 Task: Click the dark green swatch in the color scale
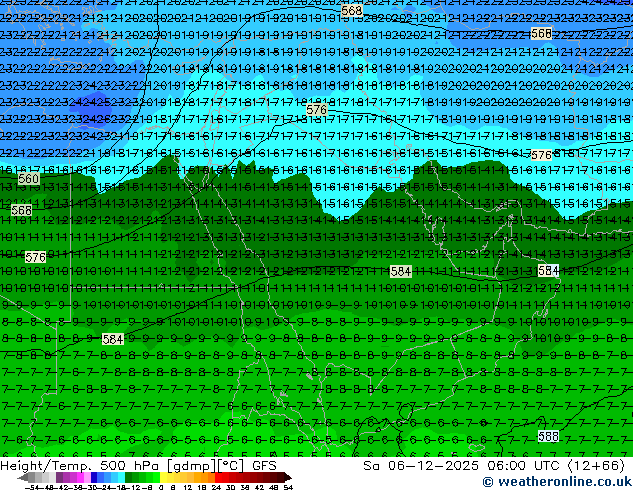pyautogui.click(x=129, y=478)
